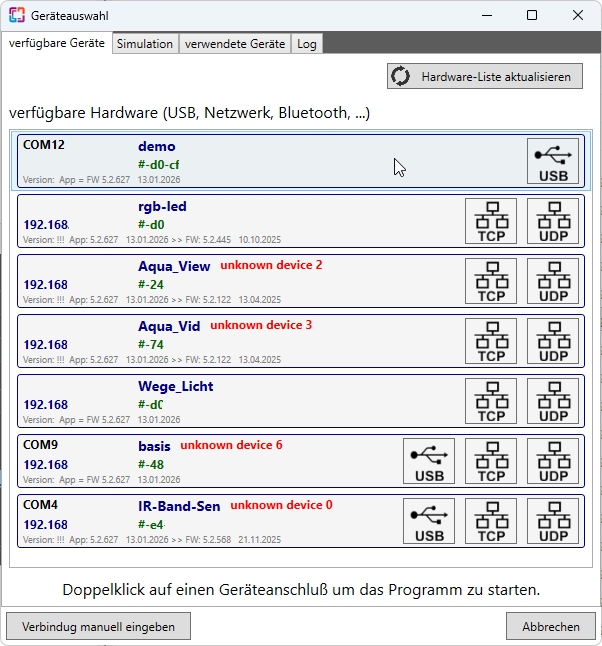
Task: Click the Geräteauswahl app icon in title bar
Action: coord(18,15)
